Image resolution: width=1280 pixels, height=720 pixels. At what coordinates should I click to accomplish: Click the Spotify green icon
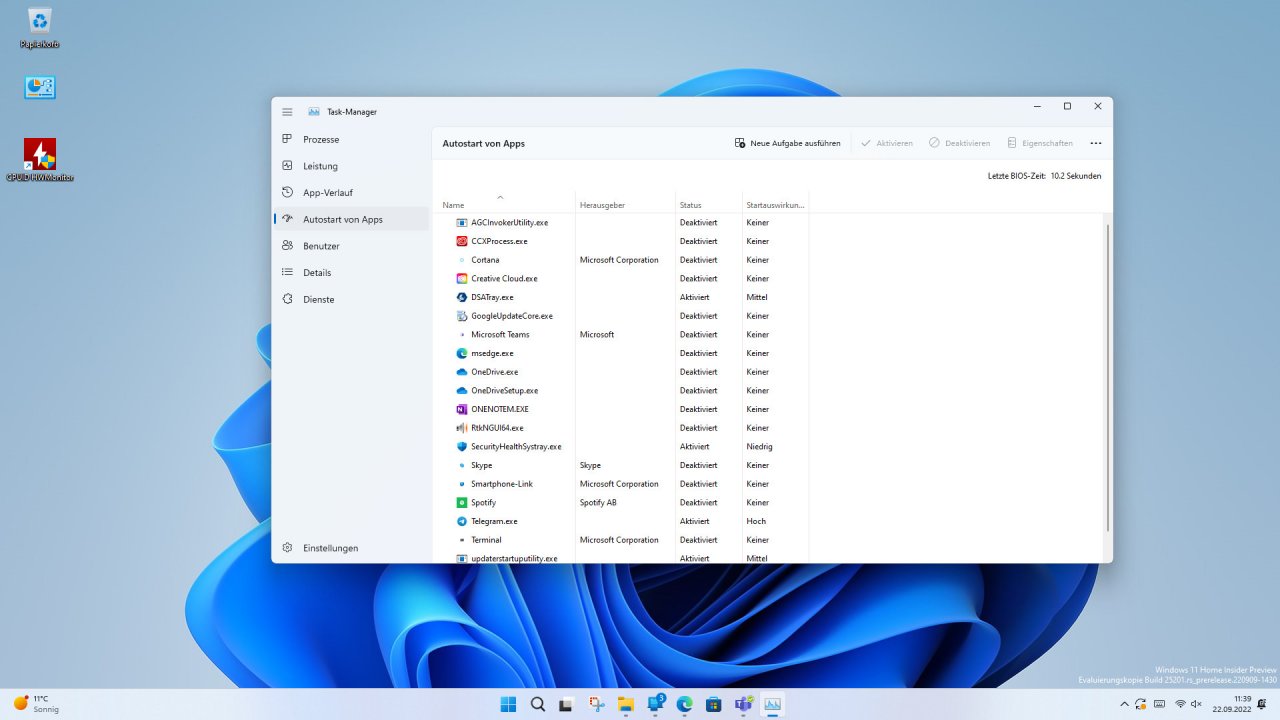click(x=462, y=502)
